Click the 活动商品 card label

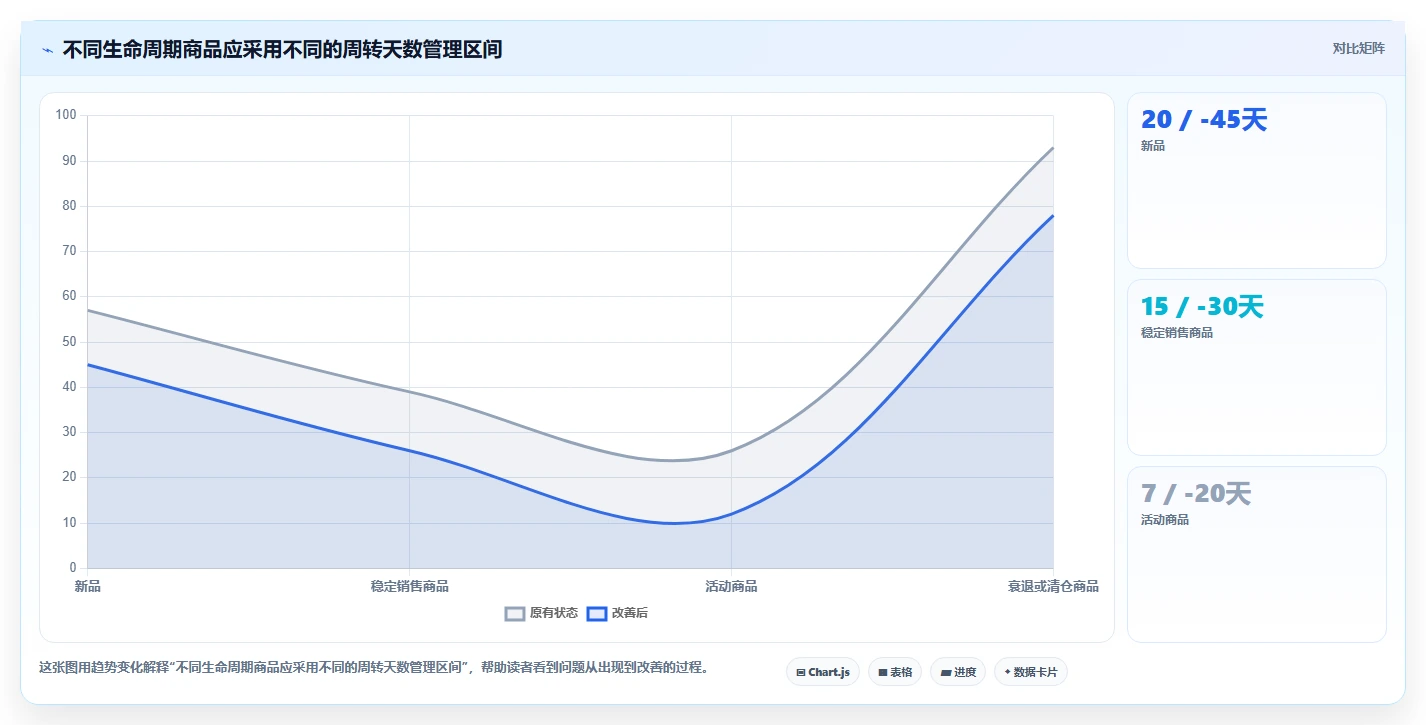coord(1165,520)
